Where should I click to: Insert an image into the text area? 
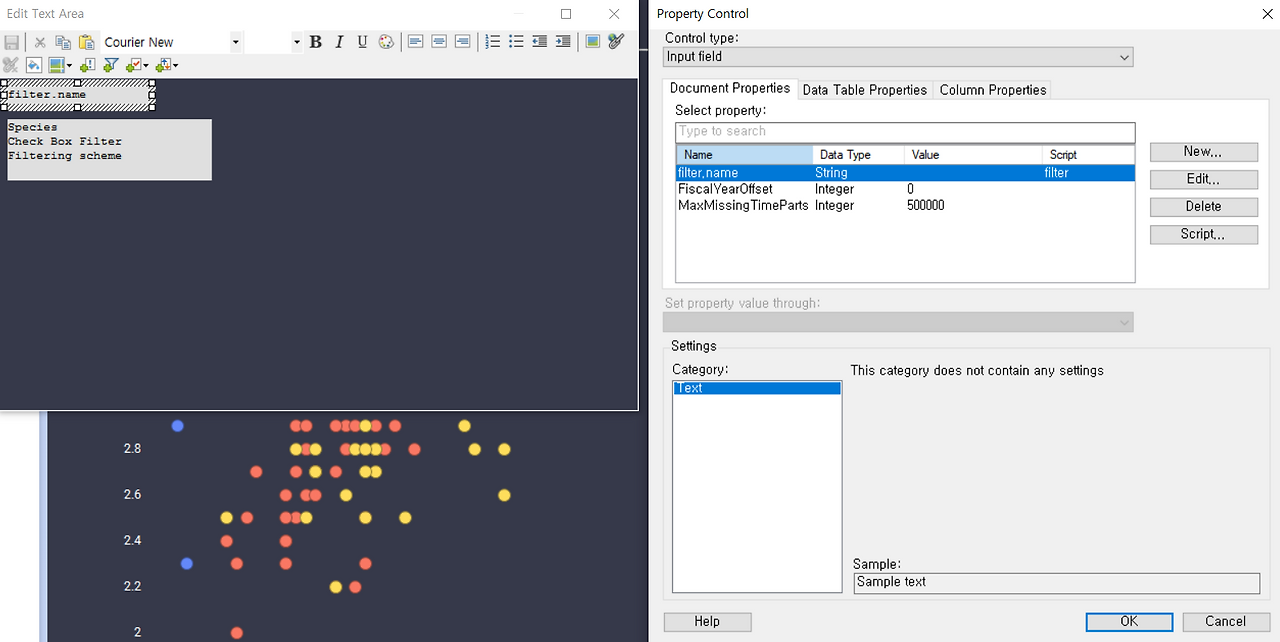point(590,41)
